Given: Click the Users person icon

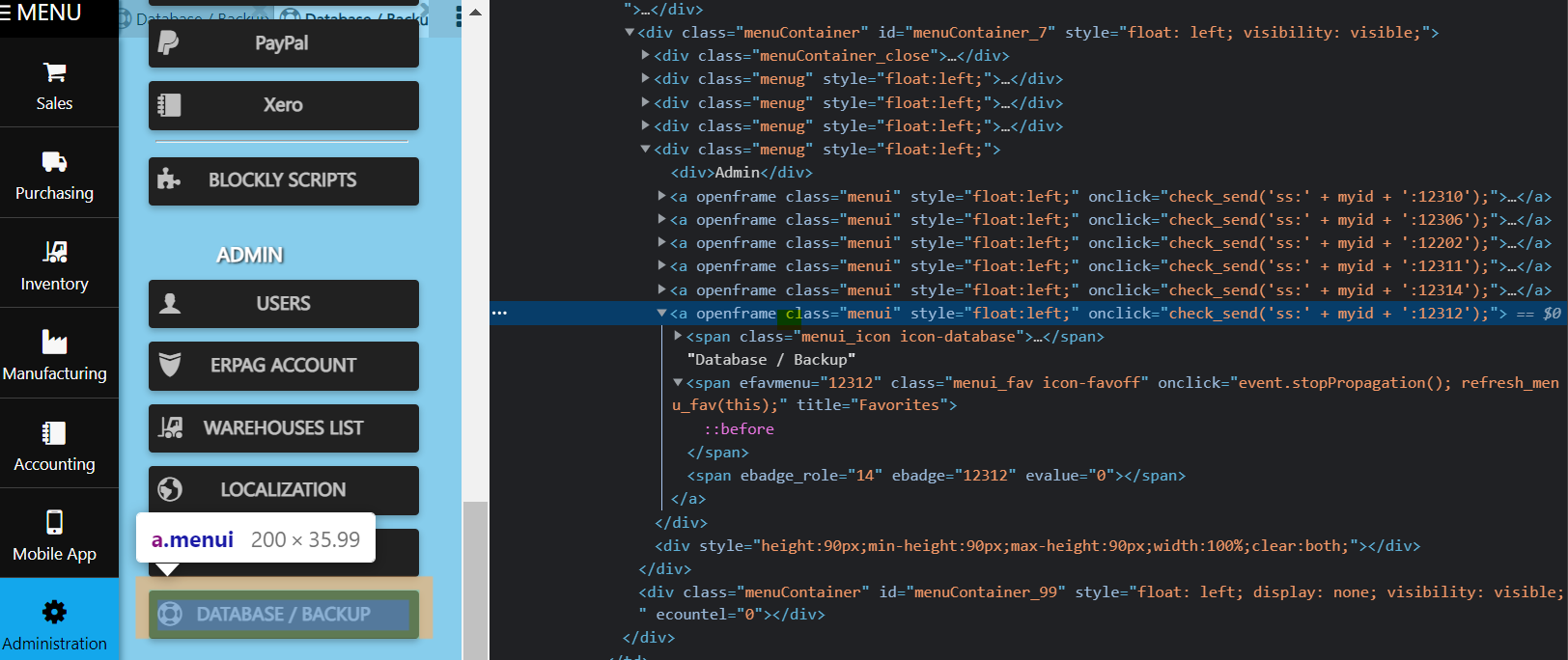Looking at the screenshot, I should pos(170,303).
